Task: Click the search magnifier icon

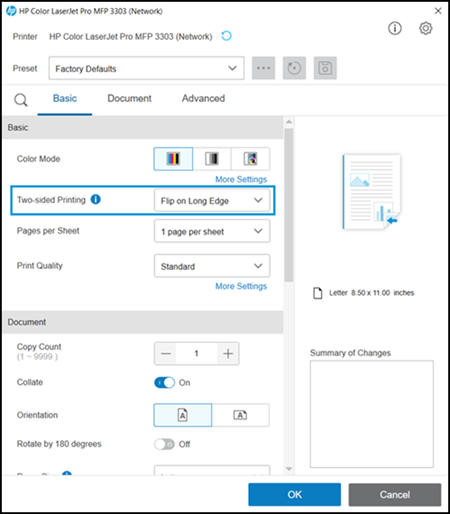Action: [x=21, y=100]
